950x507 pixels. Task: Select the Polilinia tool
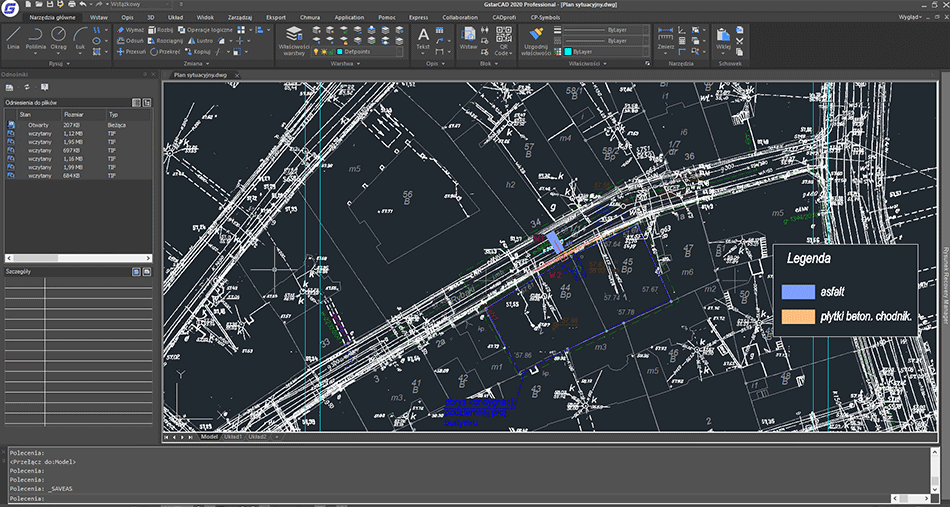36,37
